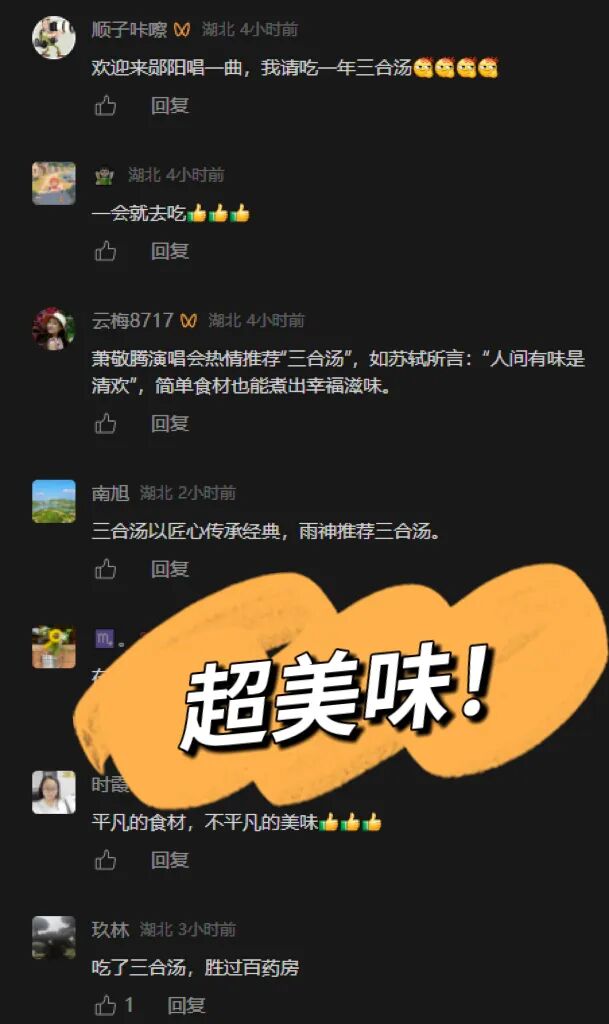Reply to 玖林's comment
609x1024 pixels.
pyautogui.click(x=186, y=1005)
